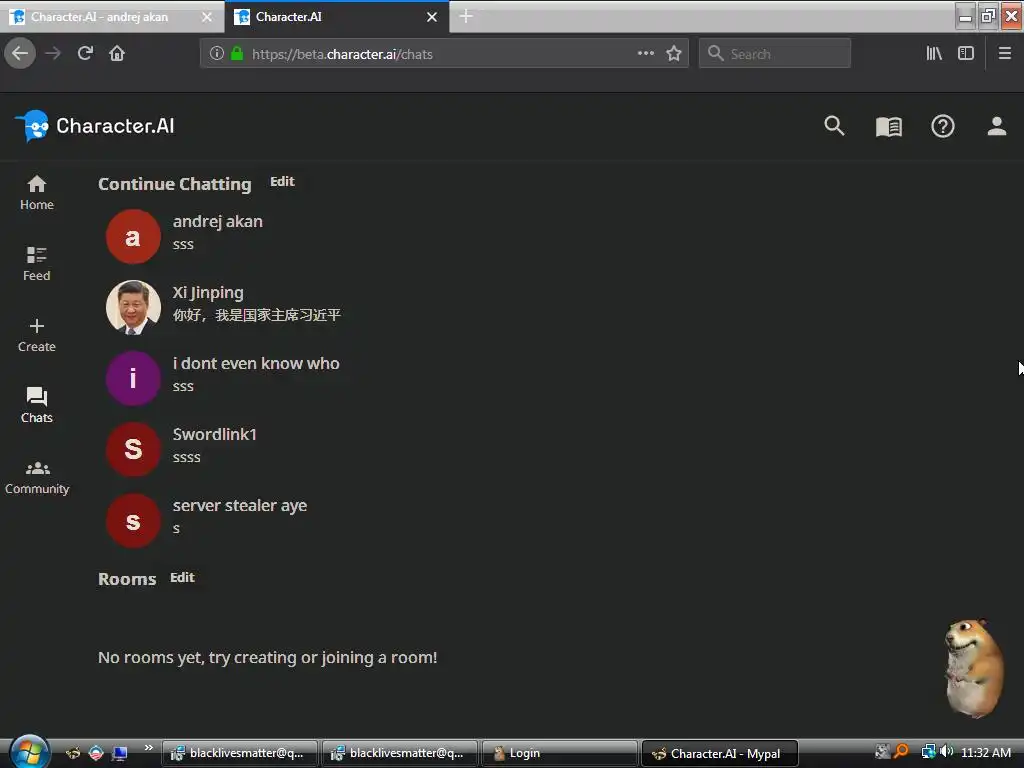Close the 'andrej akan' browser tab
Screen dimensions: 1024x768
pyautogui.click(x=207, y=17)
